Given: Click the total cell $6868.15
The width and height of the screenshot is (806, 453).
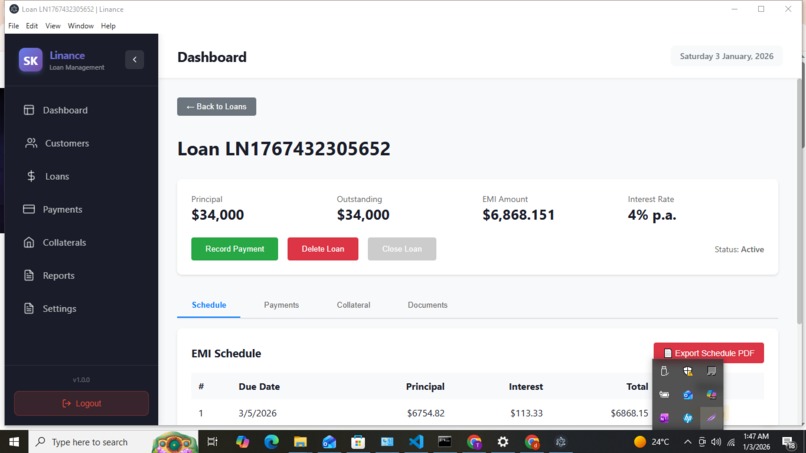Looking at the screenshot, I should click(629, 413).
